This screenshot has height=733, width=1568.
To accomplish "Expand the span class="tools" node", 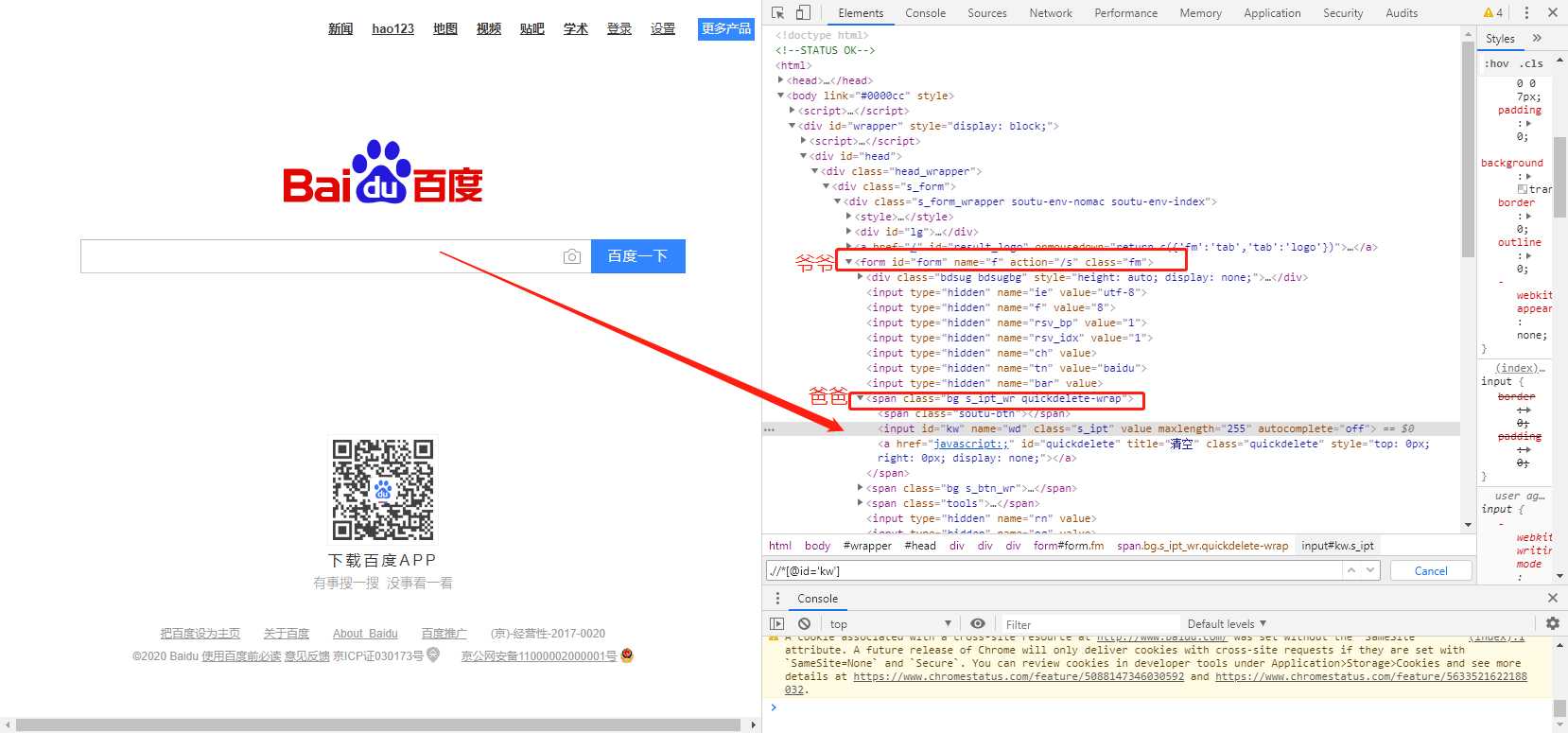I will point(860,503).
